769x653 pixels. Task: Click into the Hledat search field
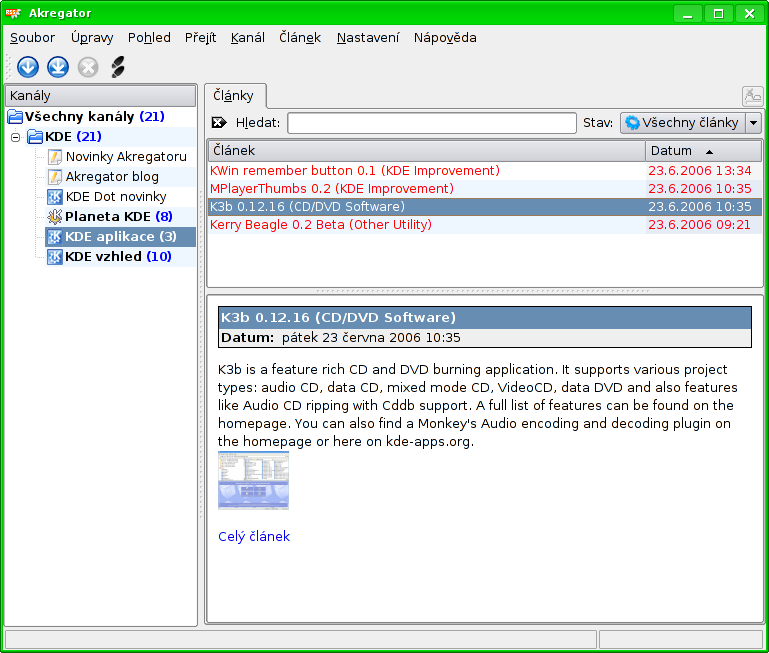[432, 123]
